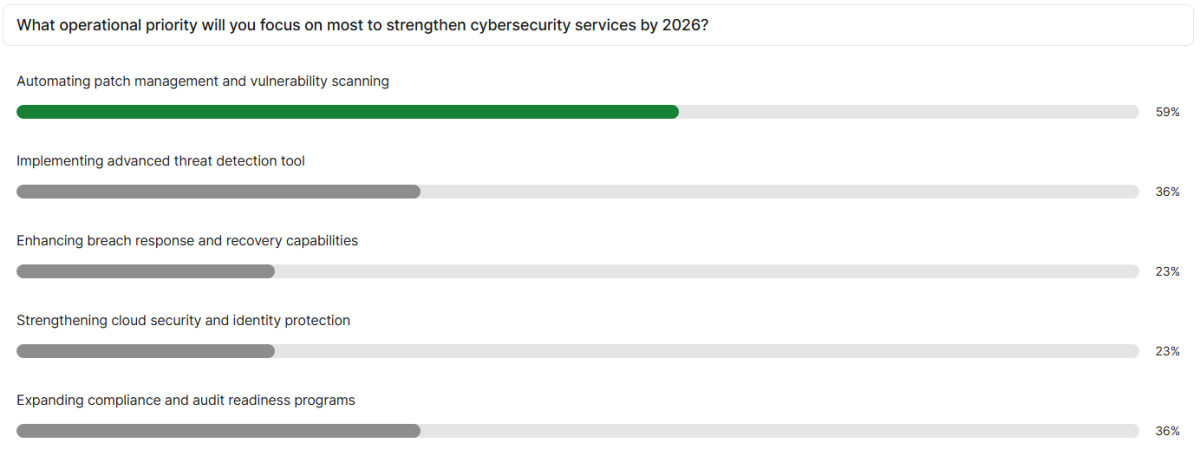This screenshot has height=456, width=1200.
Task: Click the gray filled bar under threat detection
Action: click(x=218, y=192)
